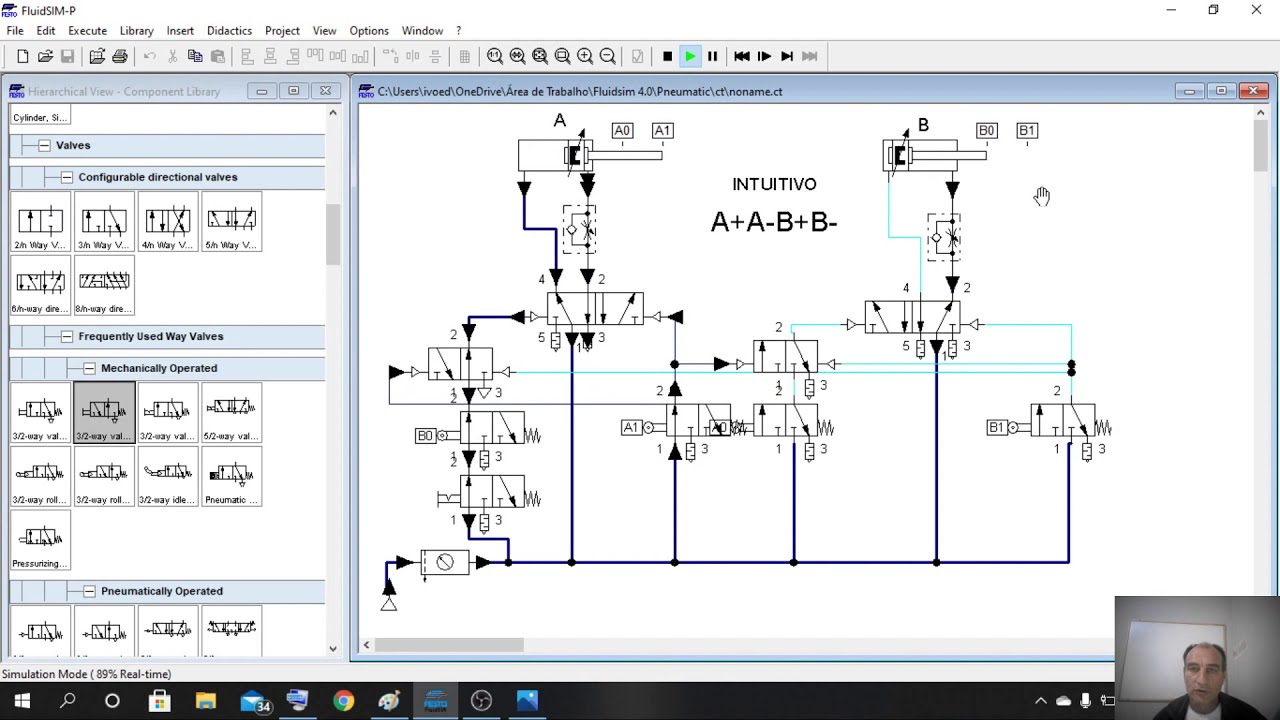
Task: Open the ? help menu
Action: pyautogui.click(x=459, y=31)
